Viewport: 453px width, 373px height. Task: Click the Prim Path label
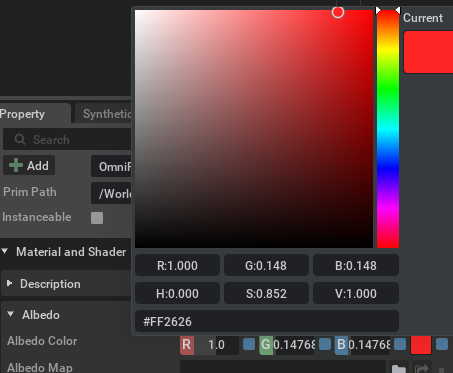tap(30, 192)
